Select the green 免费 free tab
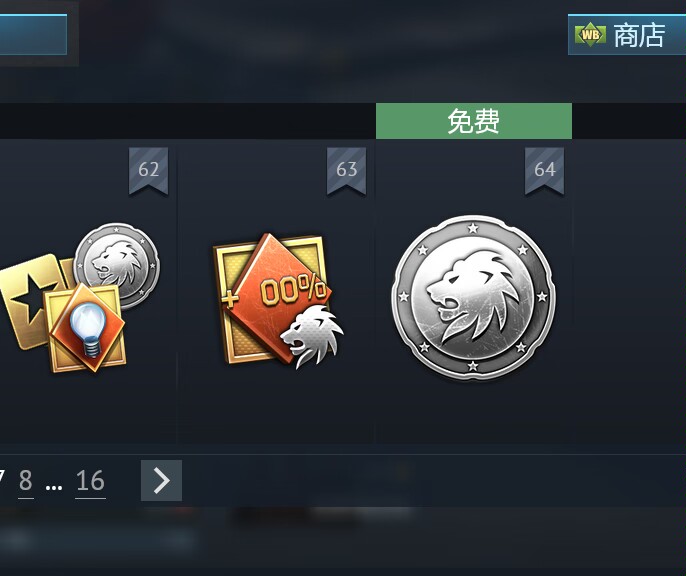The image size is (686, 576). click(473, 121)
